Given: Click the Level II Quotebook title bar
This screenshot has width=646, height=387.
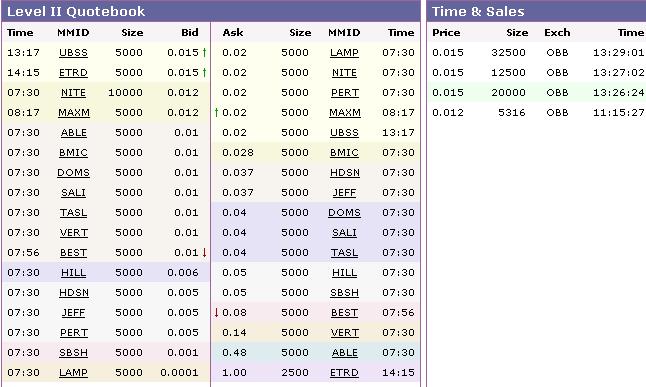Looking at the screenshot, I should (211, 11).
